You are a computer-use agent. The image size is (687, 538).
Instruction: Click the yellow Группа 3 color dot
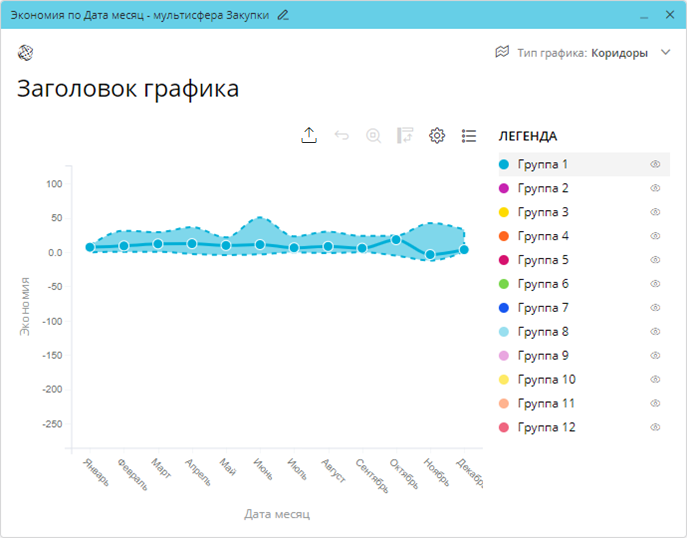[504, 212]
